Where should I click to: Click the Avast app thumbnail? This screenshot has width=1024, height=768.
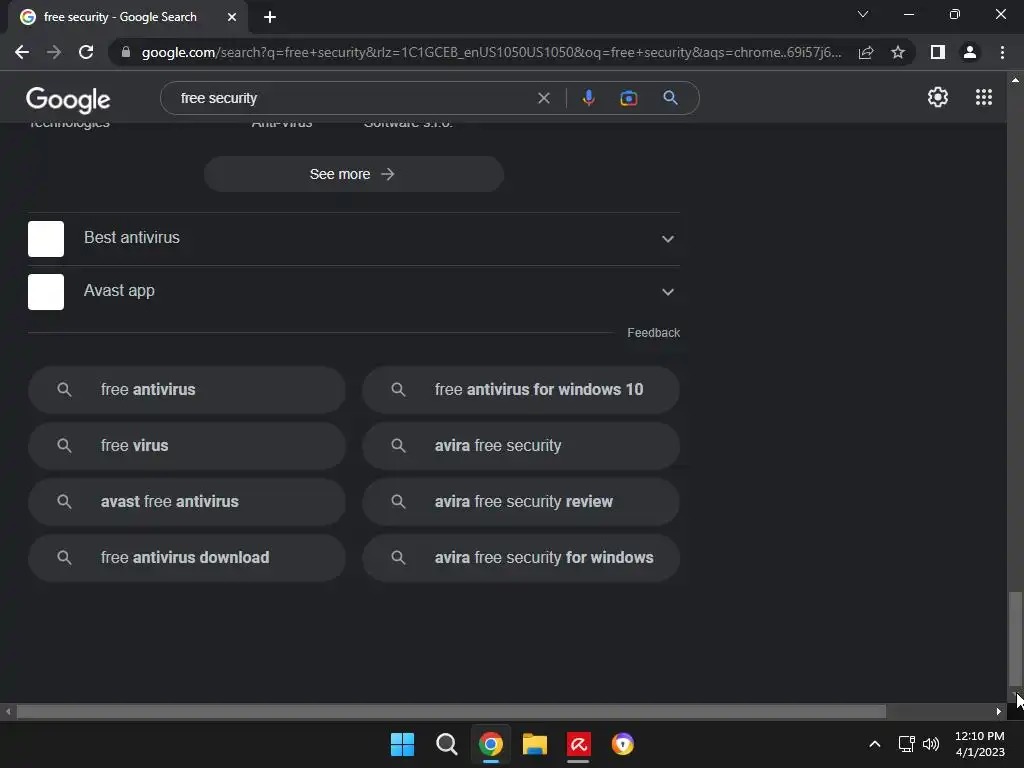coord(46,291)
